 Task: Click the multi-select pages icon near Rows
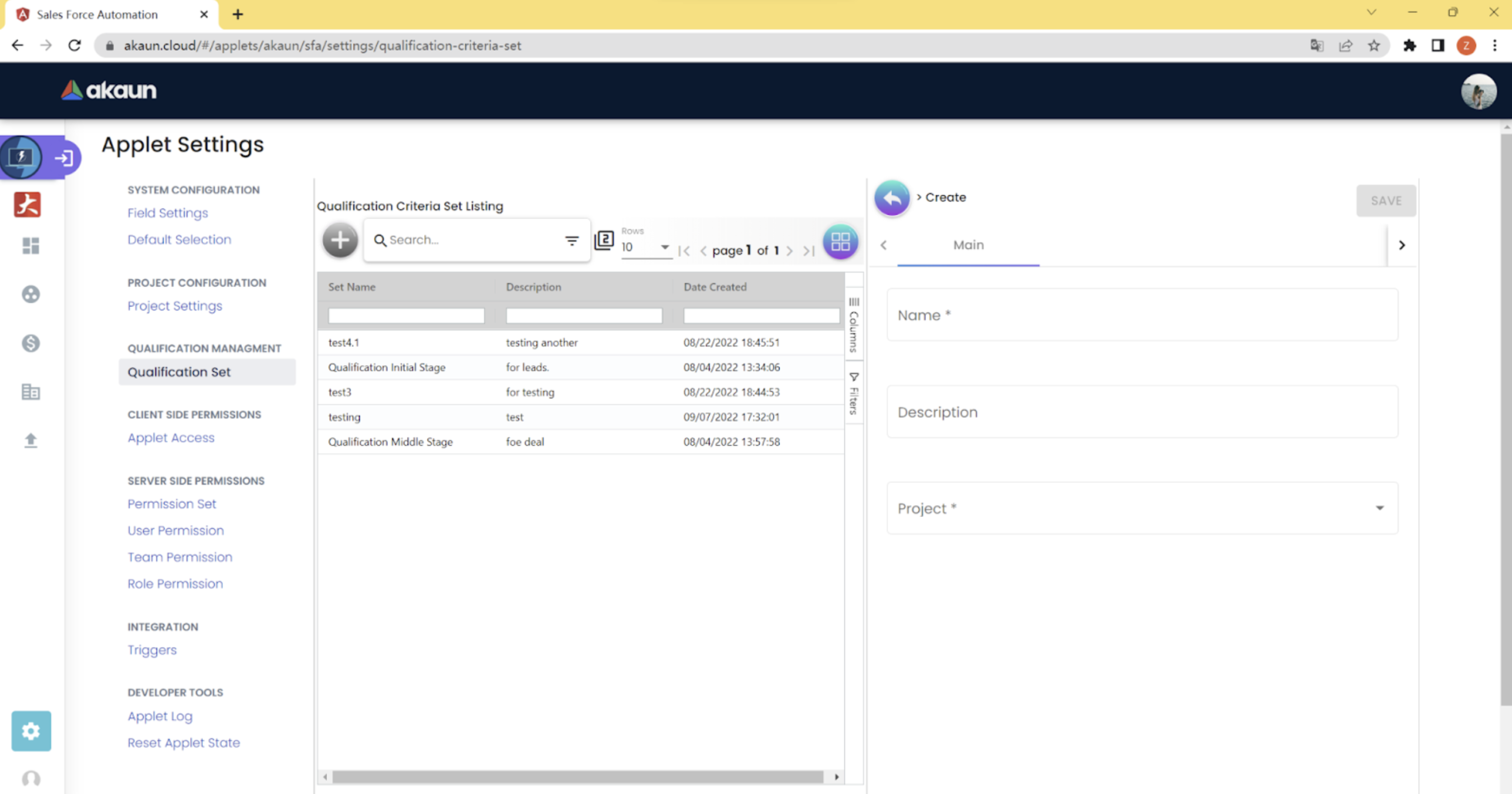pyautogui.click(x=604, y=240)
